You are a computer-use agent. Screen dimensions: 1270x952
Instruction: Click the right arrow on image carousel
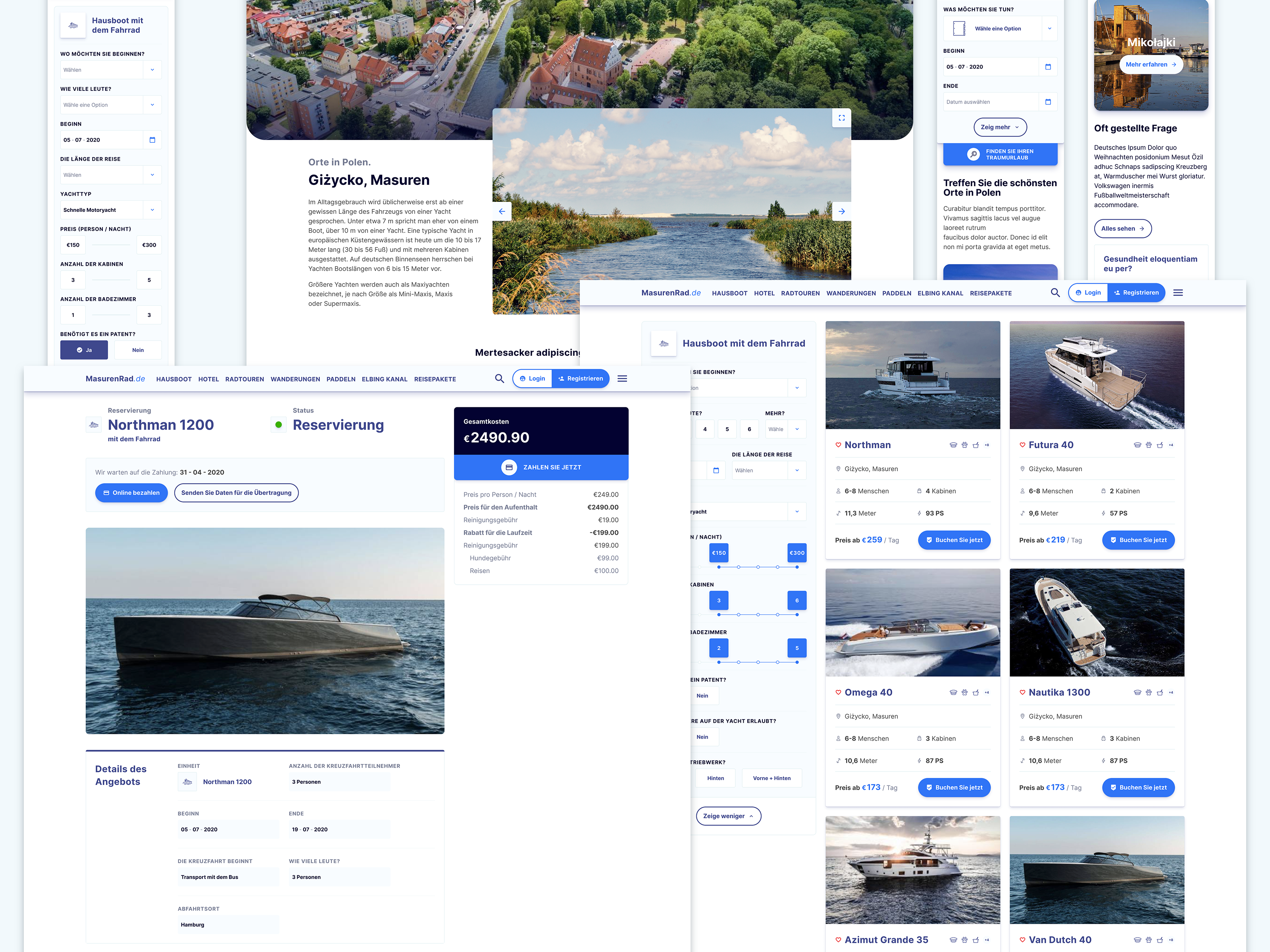pyautogui.click(x=841, y=211)
